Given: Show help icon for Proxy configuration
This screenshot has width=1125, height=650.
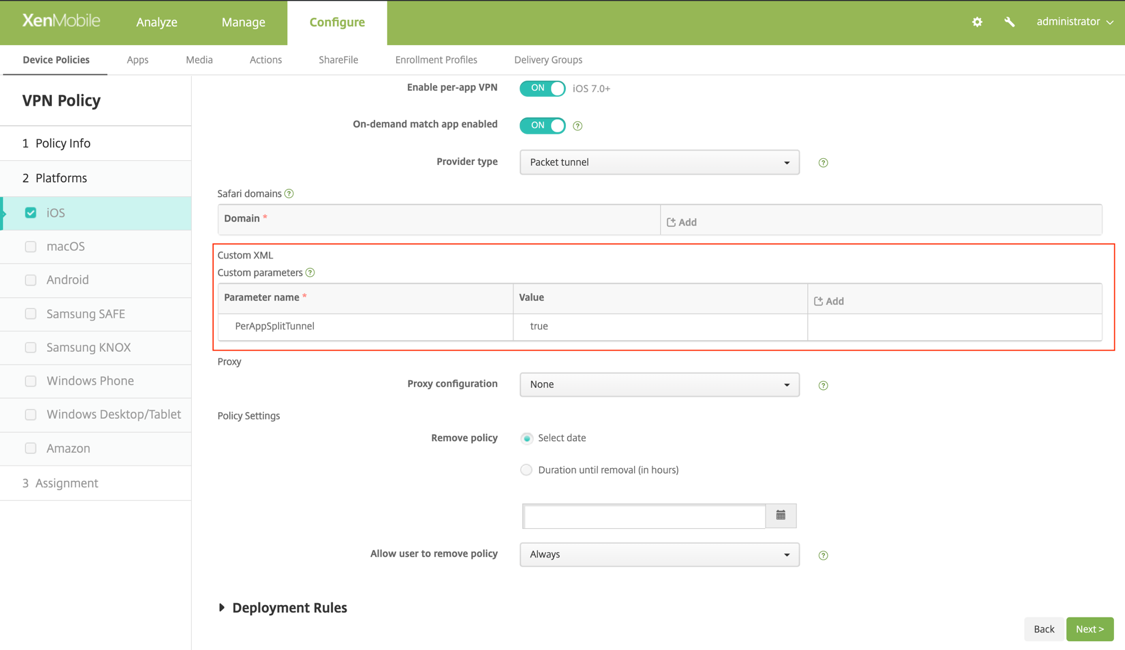Looking at the screenshot, I should (x=823, y=385).
